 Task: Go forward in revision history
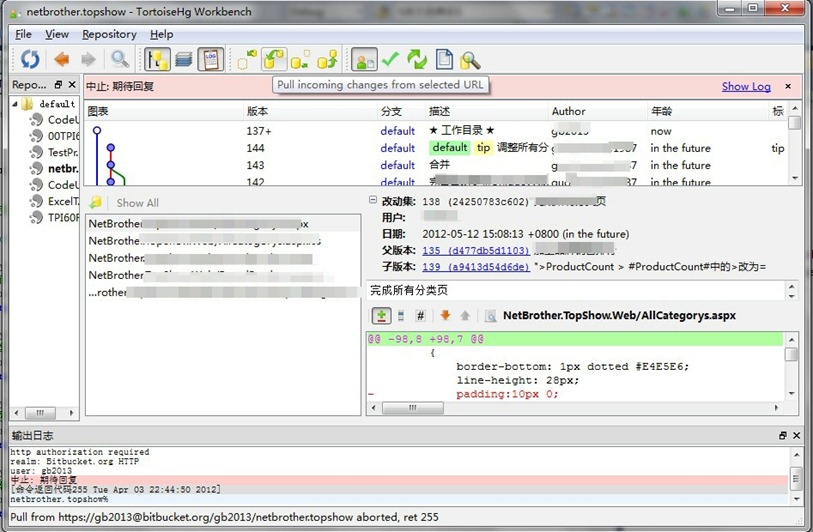coord(89,60)
